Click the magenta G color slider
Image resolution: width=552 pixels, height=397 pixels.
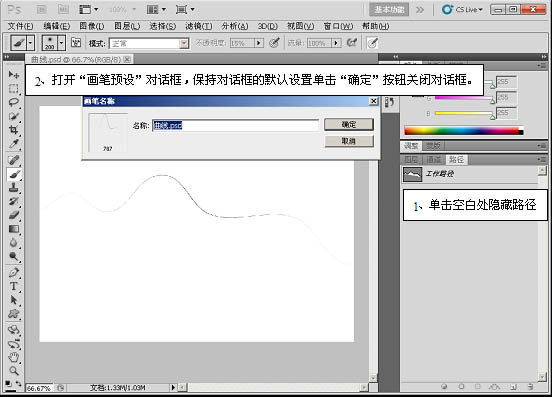[464, 98]
